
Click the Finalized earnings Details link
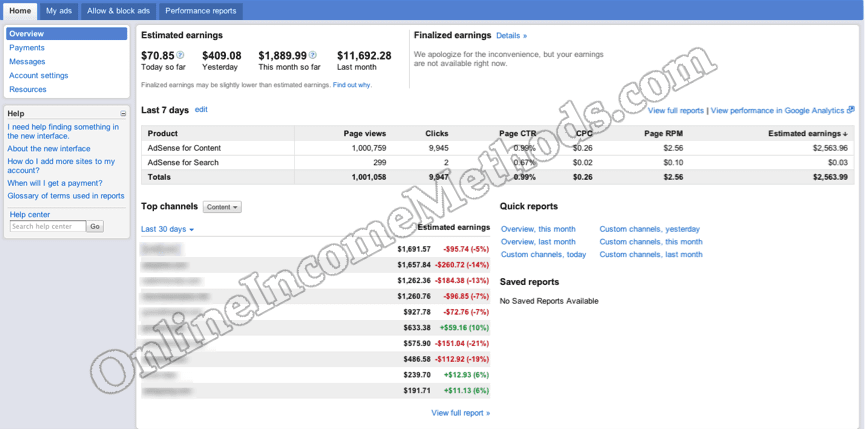(x=511, y=36)
